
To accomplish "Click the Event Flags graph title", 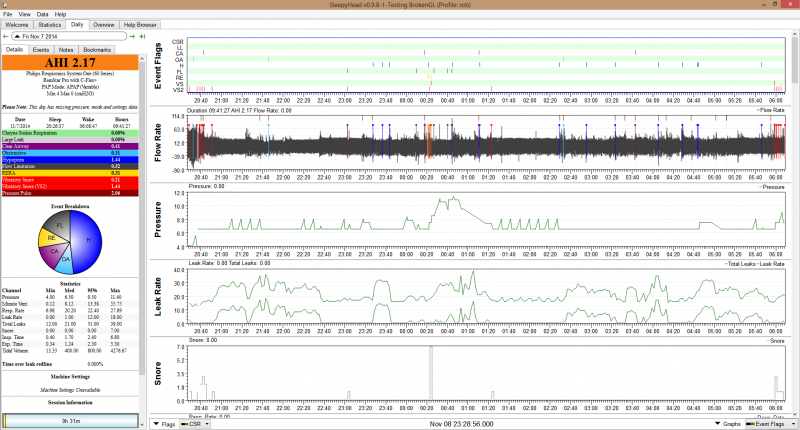I will coord(157,66).
